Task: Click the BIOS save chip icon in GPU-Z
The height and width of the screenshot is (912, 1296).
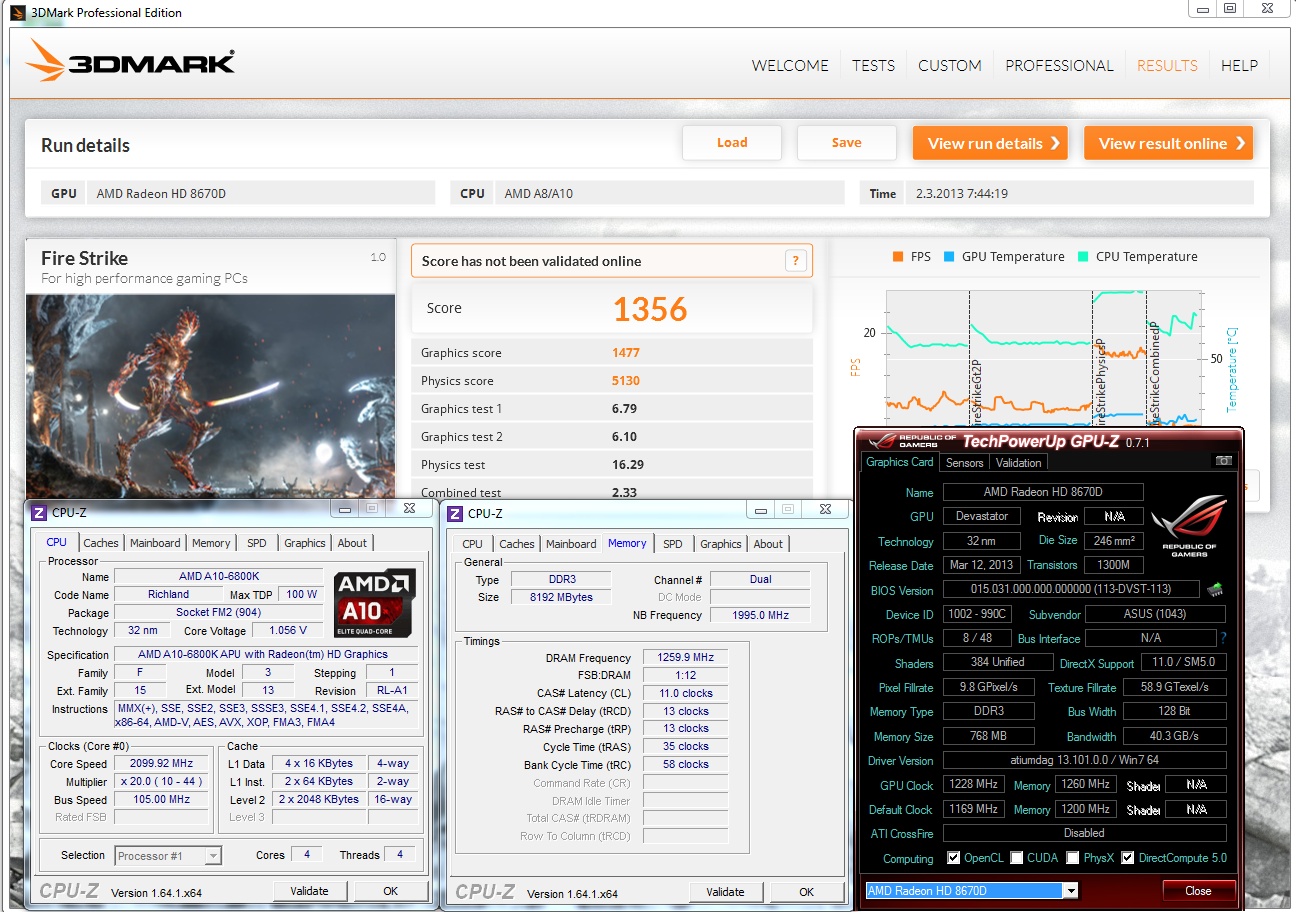Action: pyautogui.click(x=1216, y=590)
